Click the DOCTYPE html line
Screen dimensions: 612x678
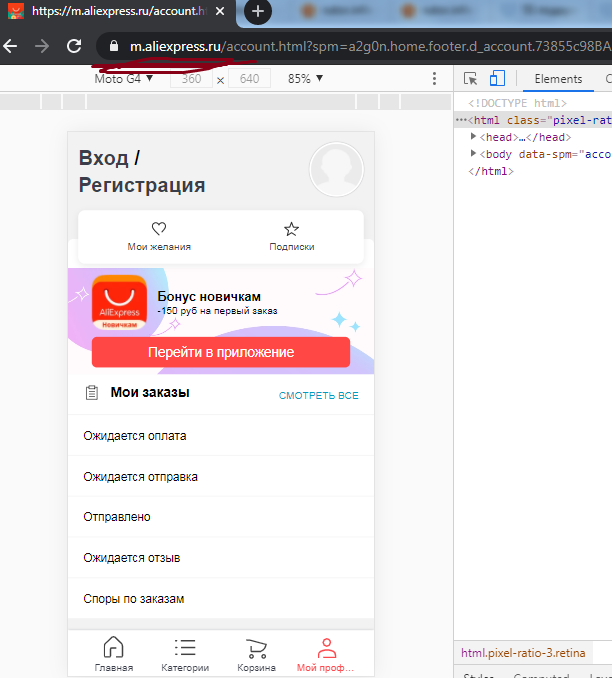pyautogui.click(x=517, y=103)
